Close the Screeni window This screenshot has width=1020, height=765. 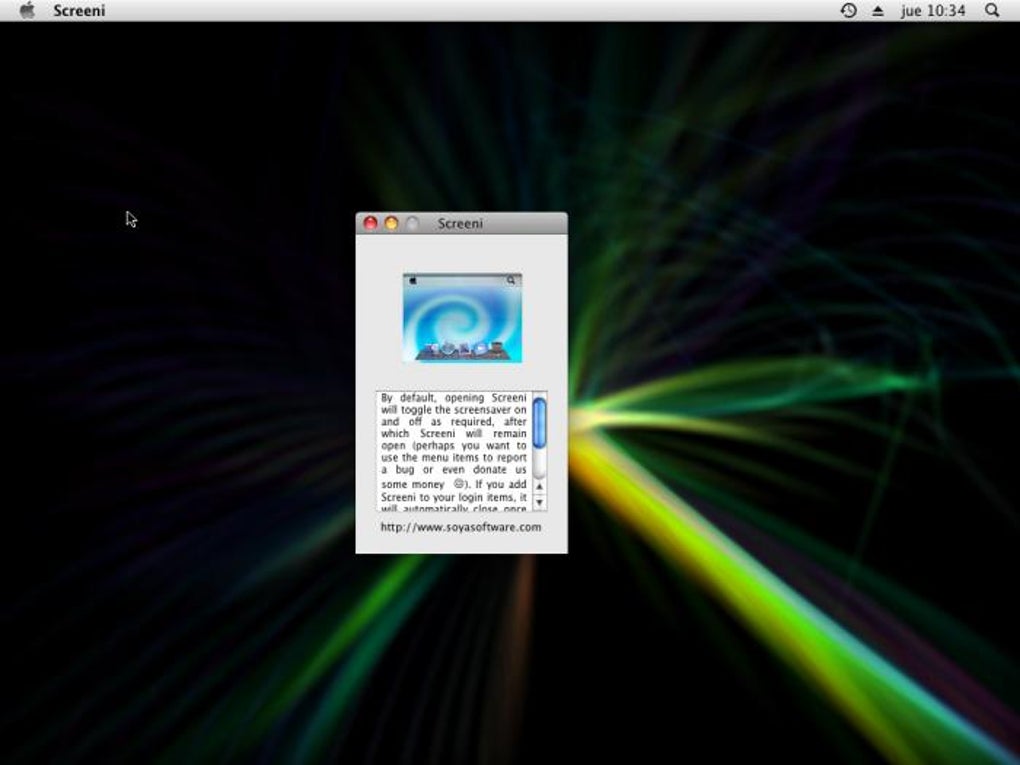click(370, 223)
